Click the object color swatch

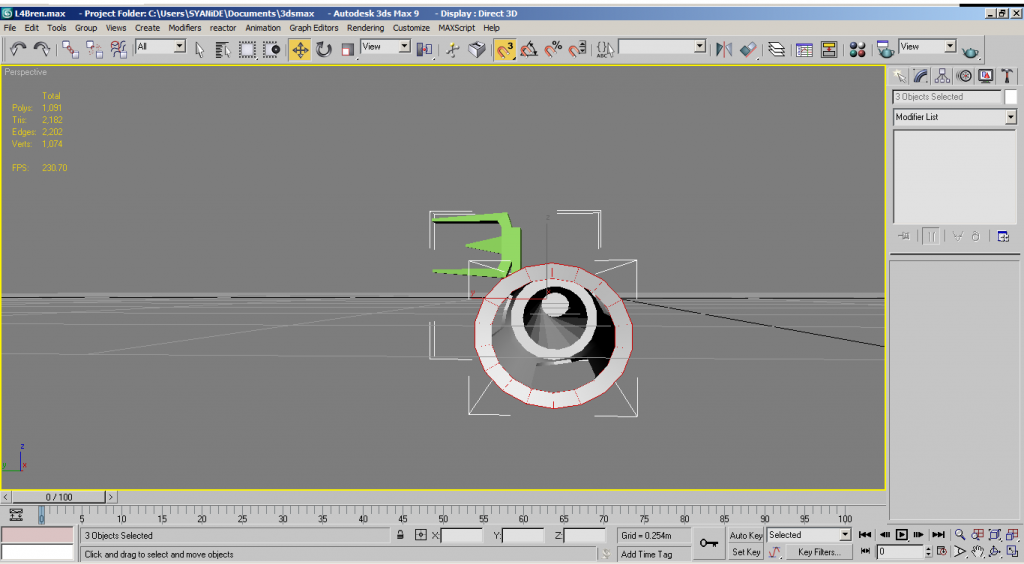tap(1011, 97)
